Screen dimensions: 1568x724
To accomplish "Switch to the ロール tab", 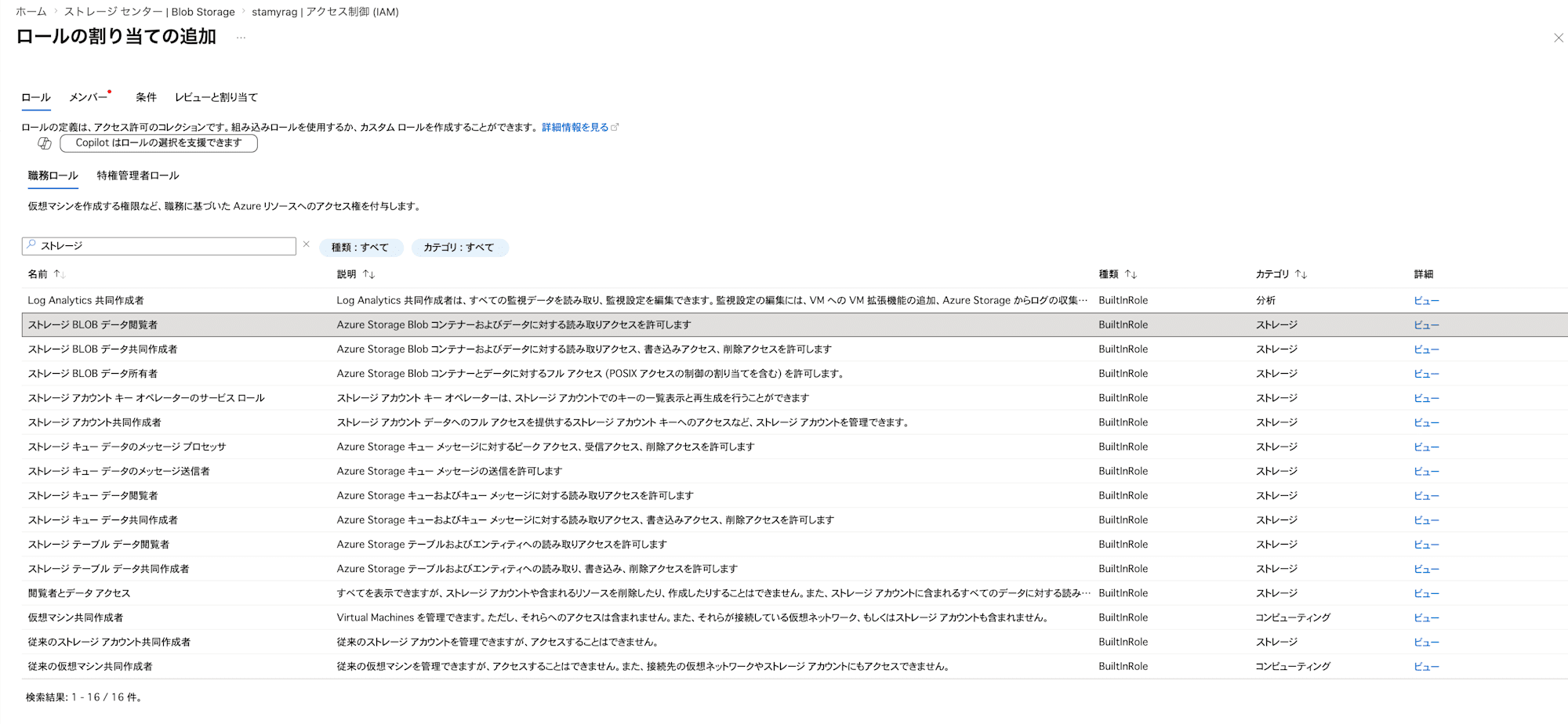I will (x=36, y=97).
